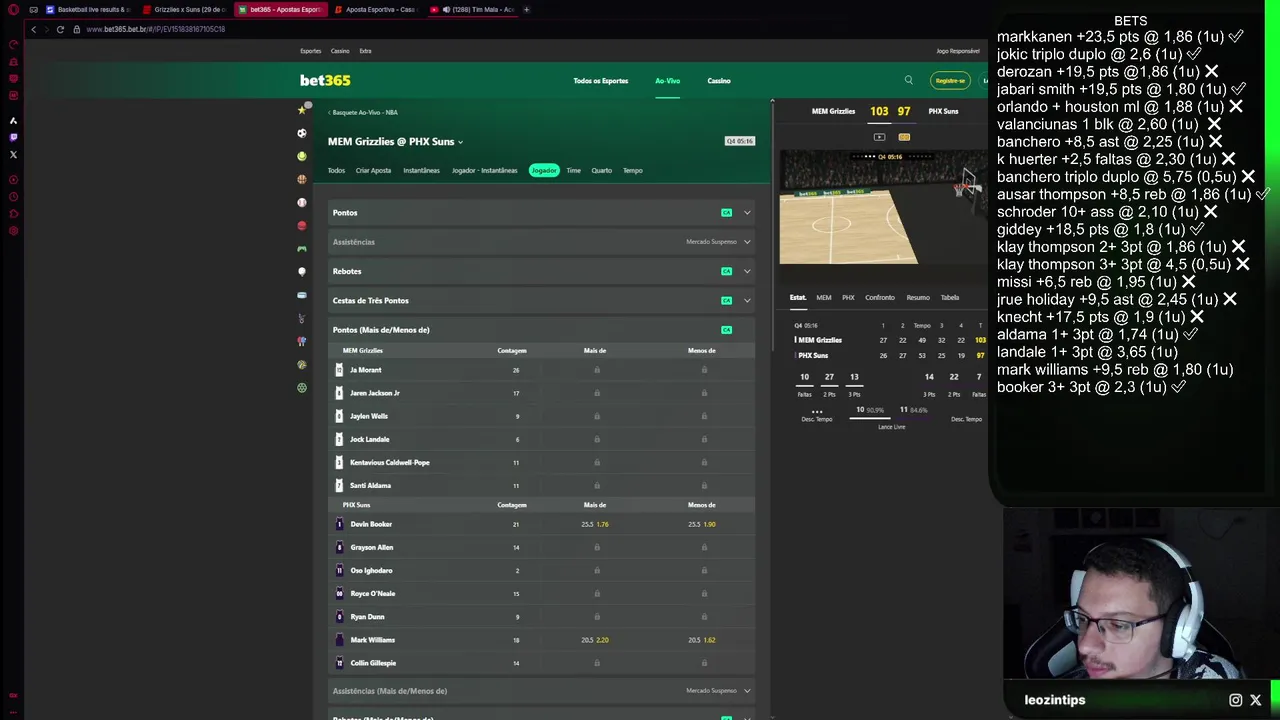
Task: Select Devin Booker Menos de 25.5 odds 1.90
Action: (702, 524)
